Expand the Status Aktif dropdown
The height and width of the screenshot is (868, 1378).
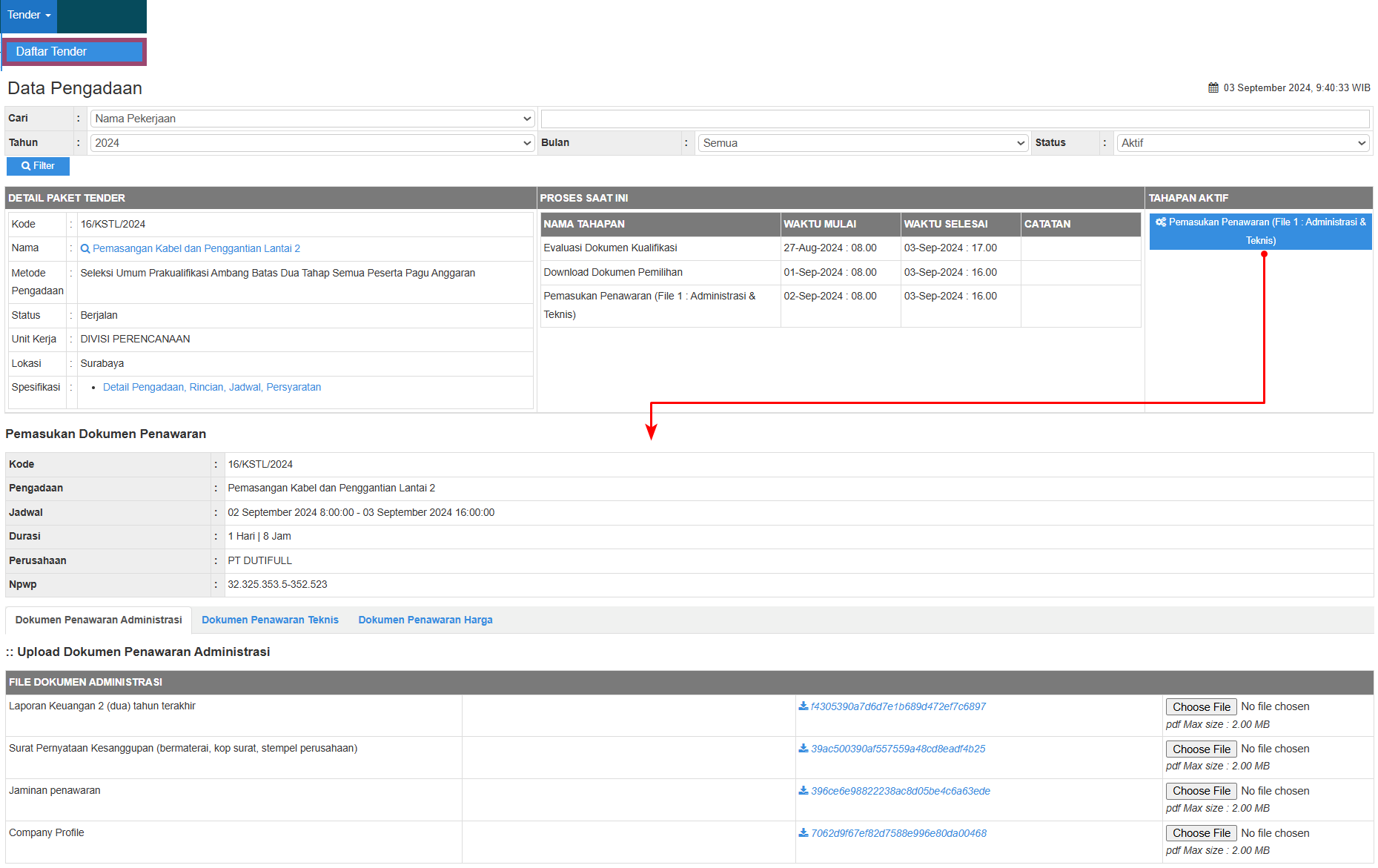(1243, 143)
